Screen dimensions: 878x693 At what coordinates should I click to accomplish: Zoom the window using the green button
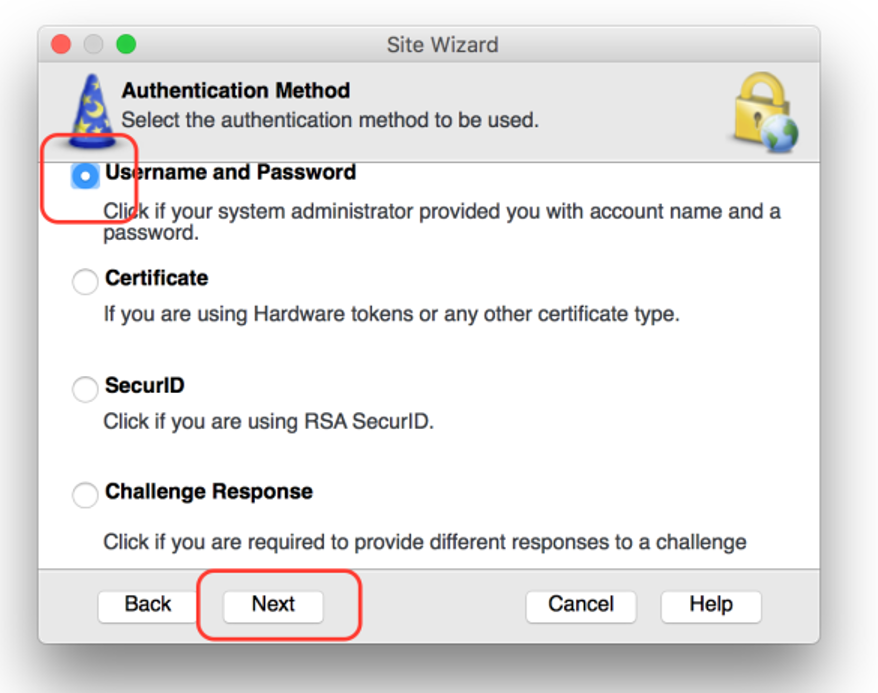coord(125,45)
